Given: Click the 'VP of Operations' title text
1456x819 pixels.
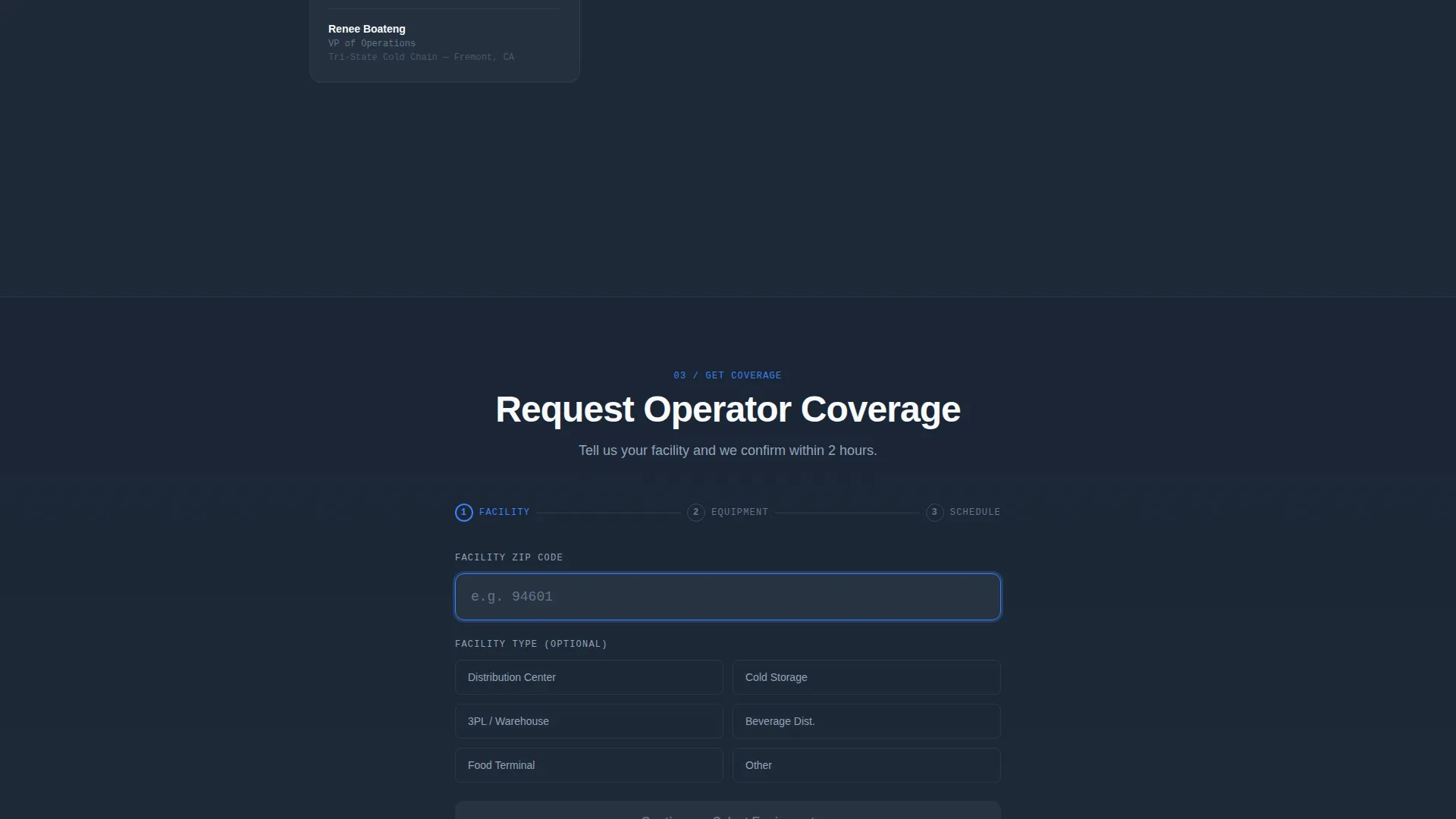Looking at the screenshot, I should point(372,43).
